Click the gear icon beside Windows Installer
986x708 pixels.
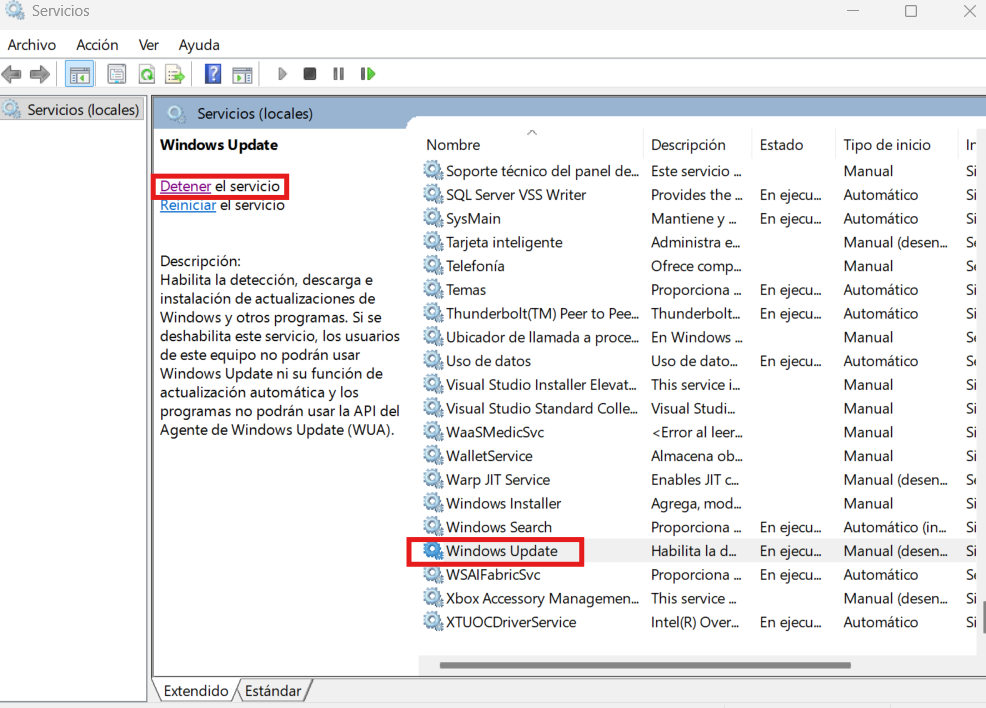tap(433, 503)
